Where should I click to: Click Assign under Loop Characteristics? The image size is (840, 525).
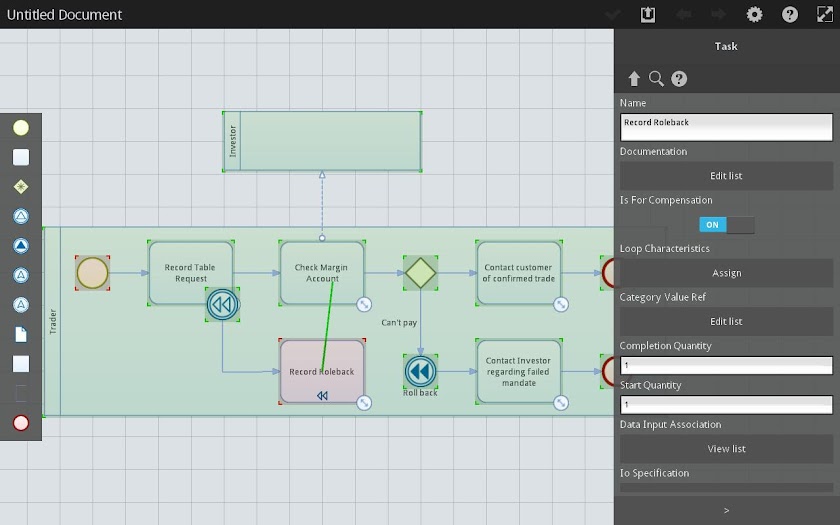(x=726, y=273)
